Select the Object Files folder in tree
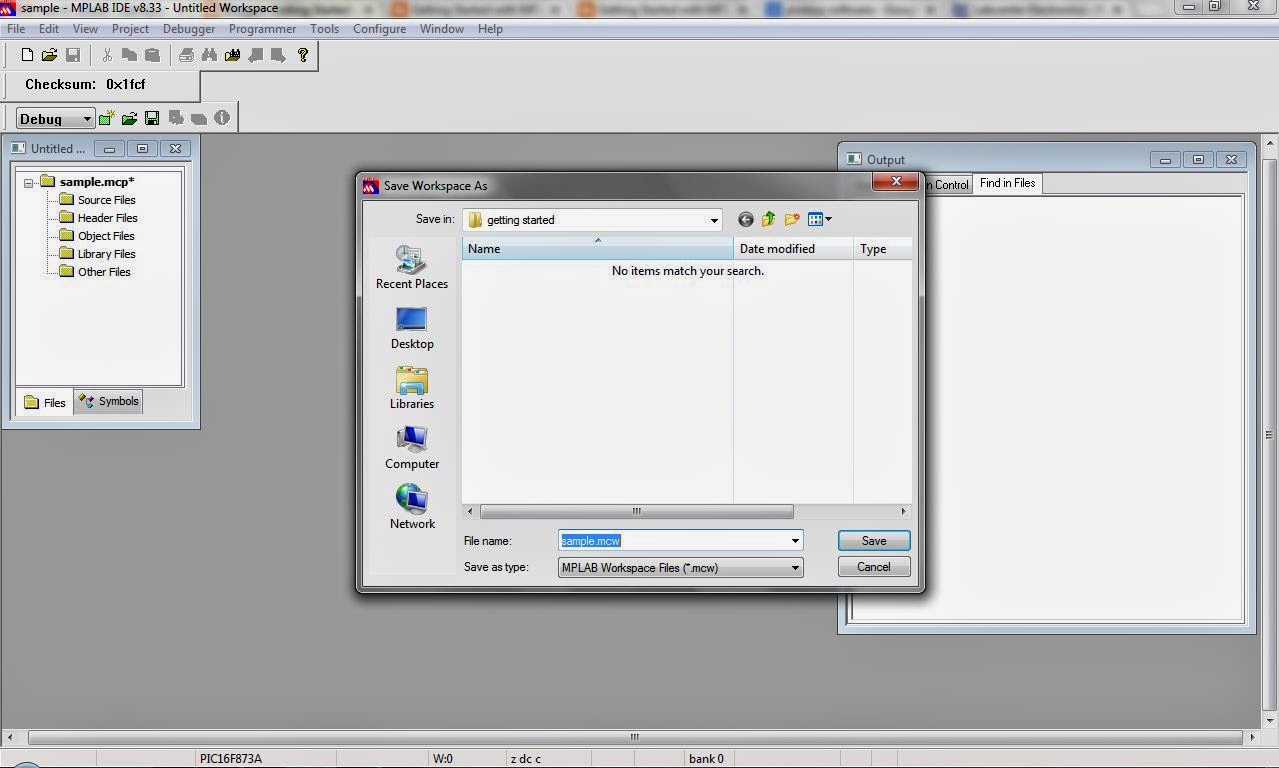Viewport: 1279px width, 768px height. tap(97, 236)
